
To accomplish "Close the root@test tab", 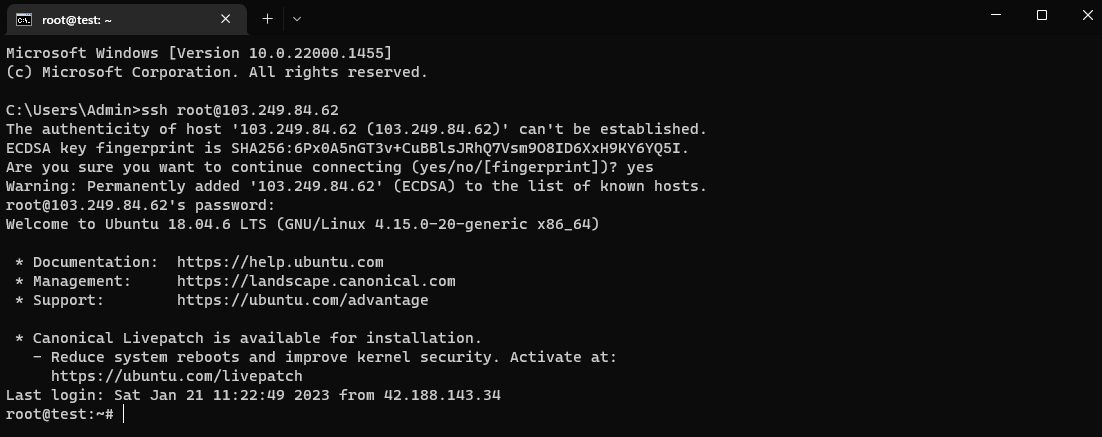I will click(226, 18).
